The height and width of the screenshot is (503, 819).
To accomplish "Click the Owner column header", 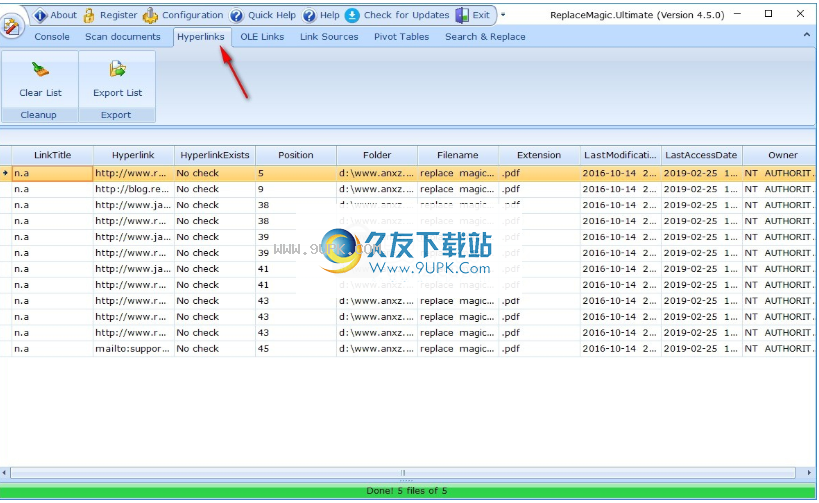I will 779,155.
